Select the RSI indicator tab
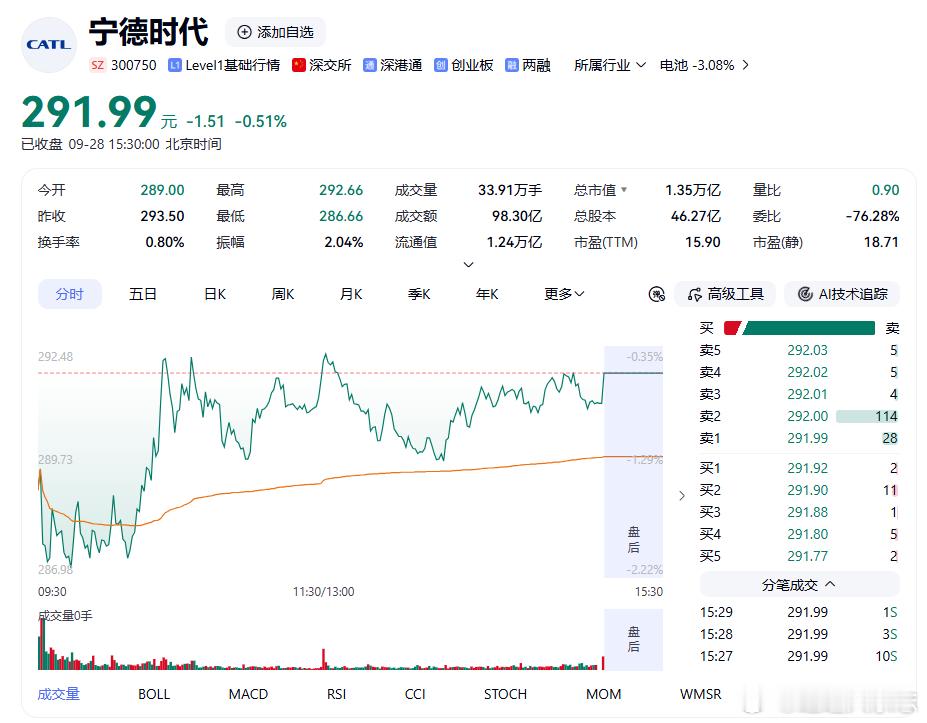Screen dimensions: 927x723 (336, 694)
